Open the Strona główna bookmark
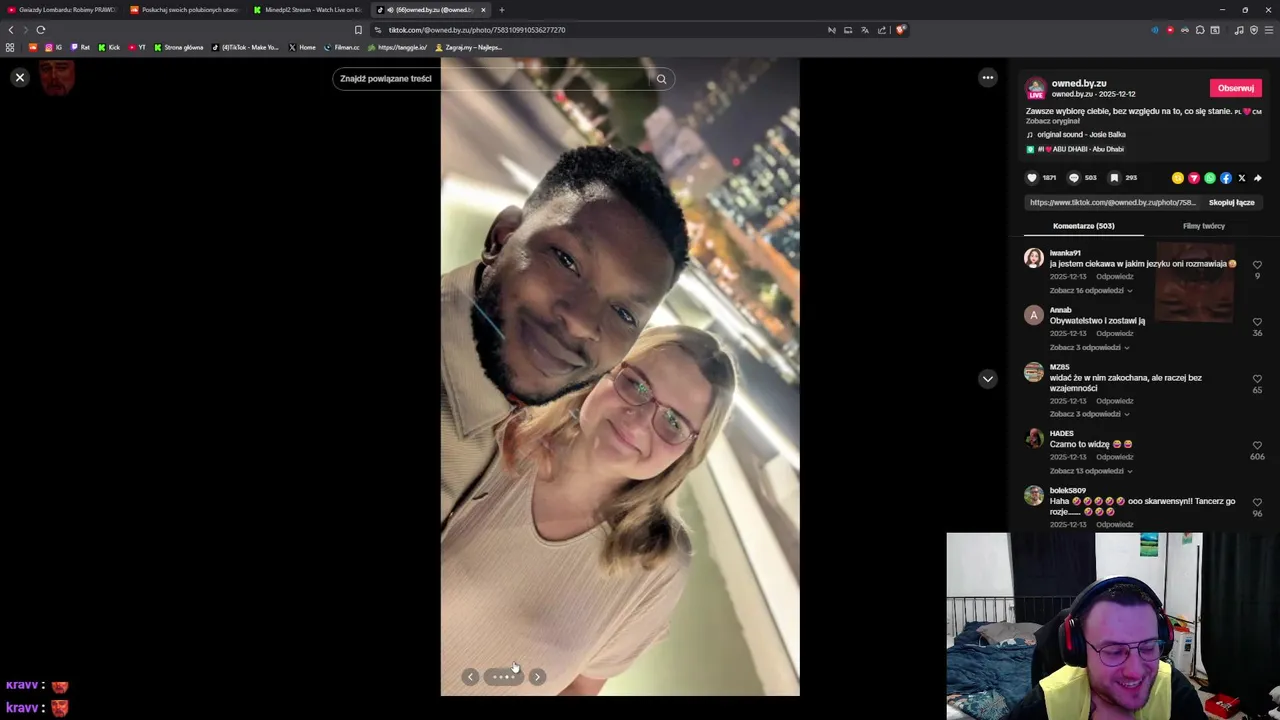The width and height of the screenshot is (1280, 720). pyautogui.click(x=178, y=47)
